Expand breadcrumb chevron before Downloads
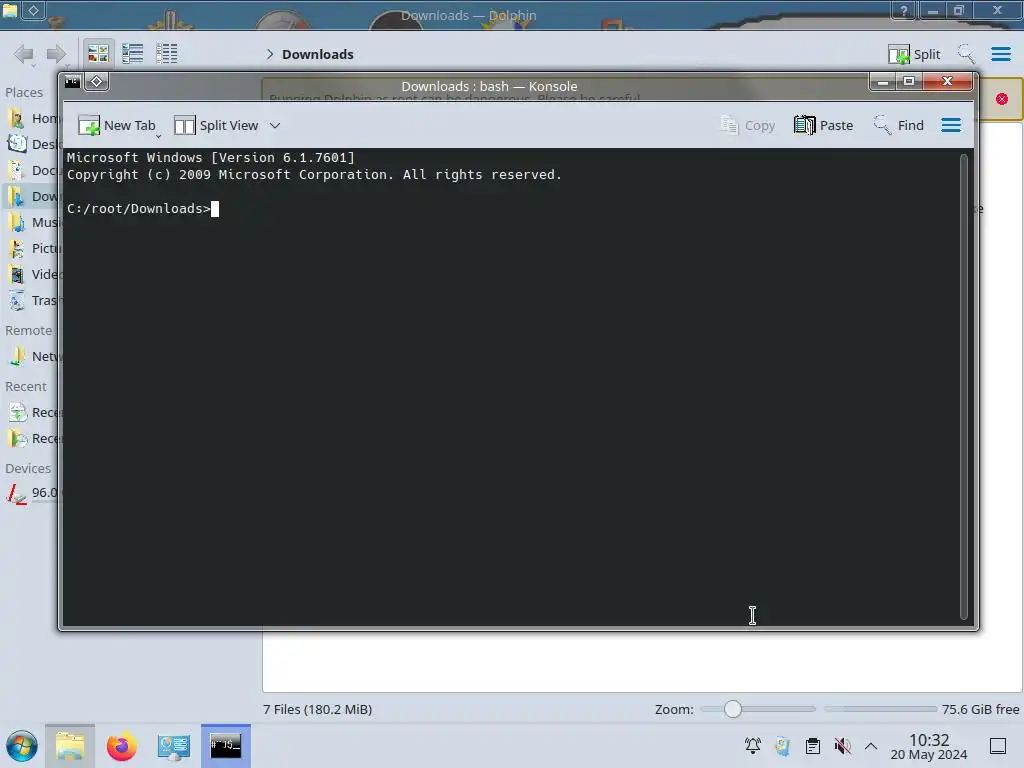Screen dimensions: 1024x768 pos(270,54)
